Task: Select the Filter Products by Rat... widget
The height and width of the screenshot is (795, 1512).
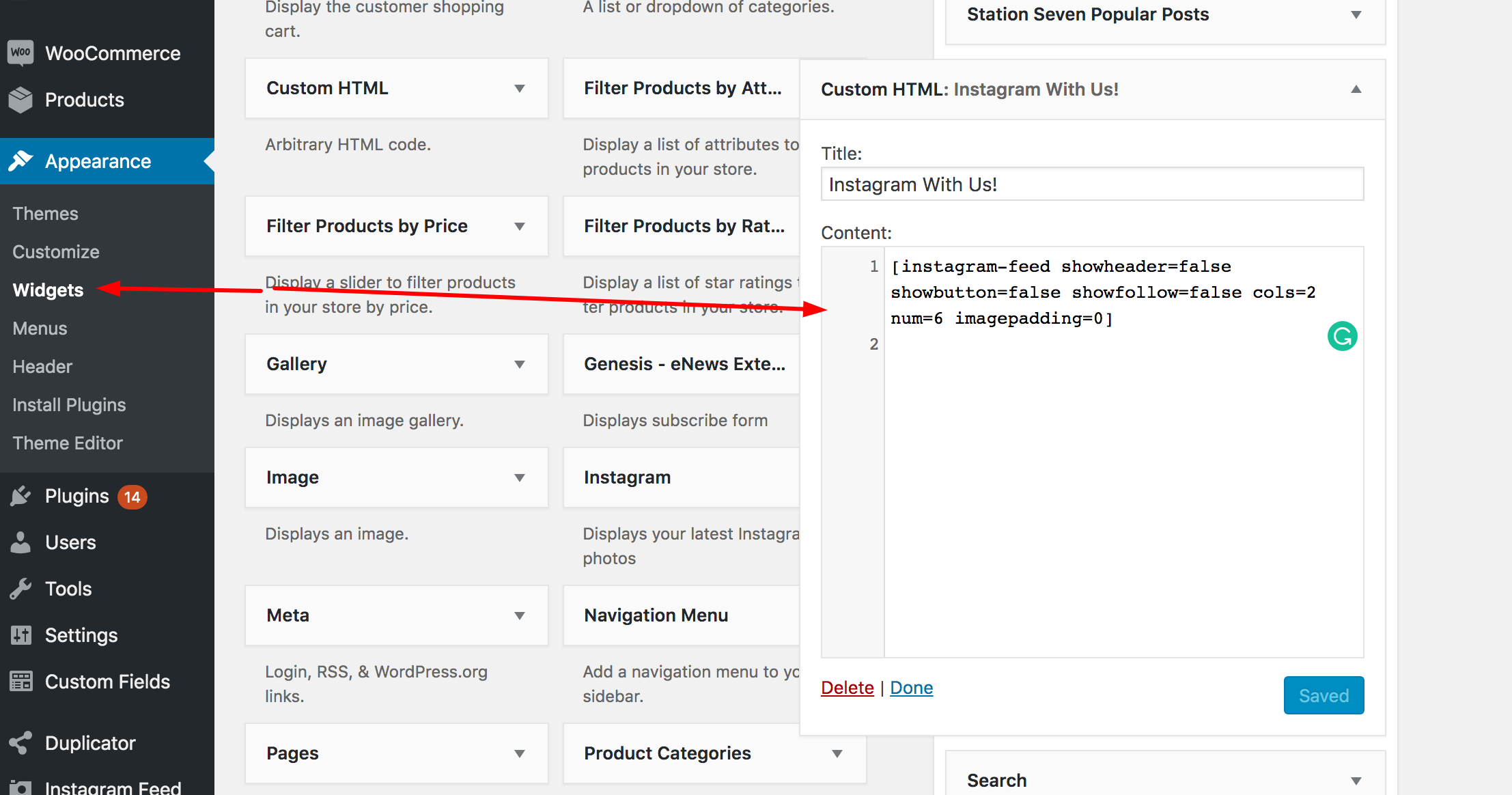Action: pyautogui.click(x=682, y=226)
